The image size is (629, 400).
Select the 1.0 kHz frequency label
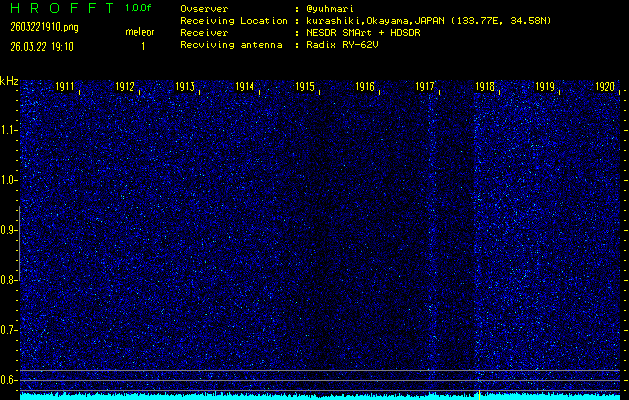pos(9,180)
